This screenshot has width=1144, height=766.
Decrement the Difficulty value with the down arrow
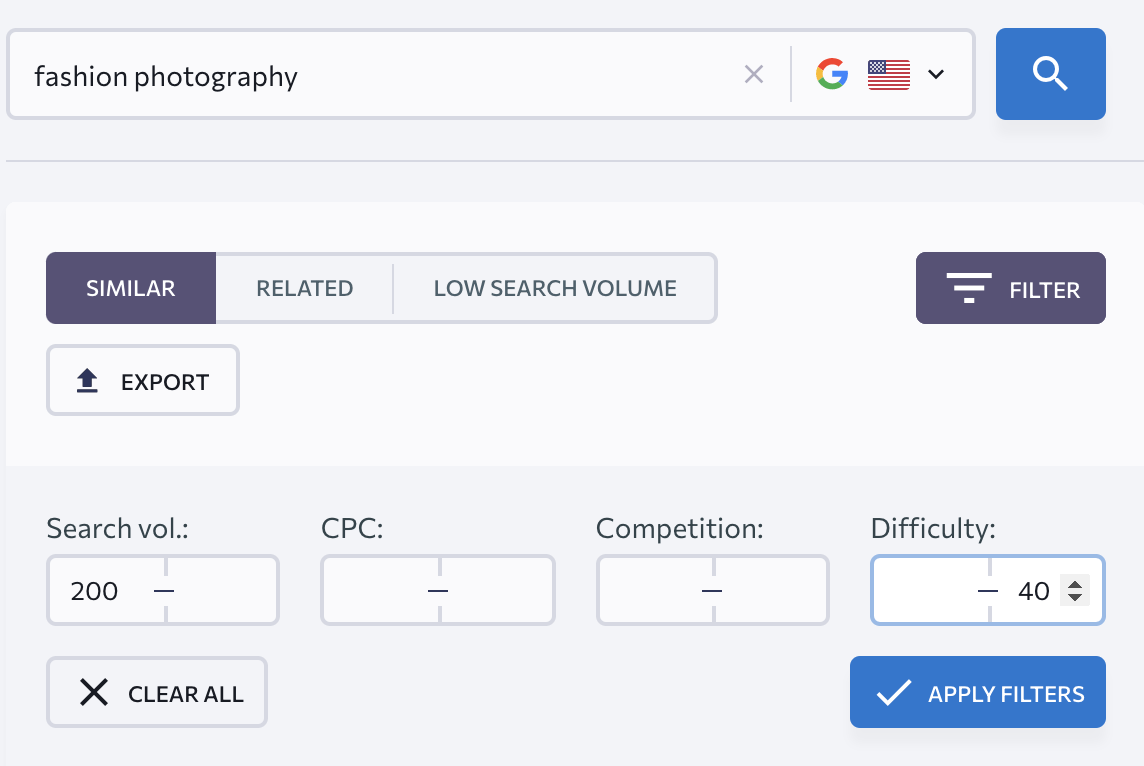(1075, 597)
